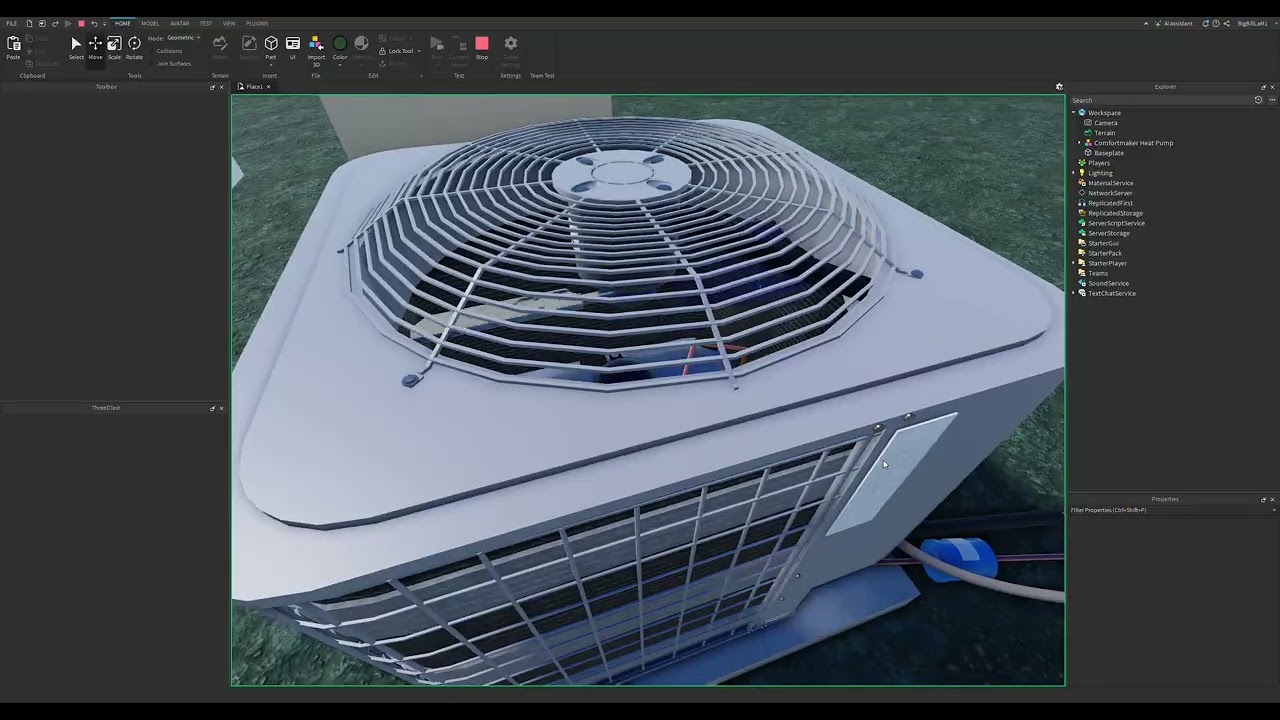Launch the AI Assistant
The width and height of the screenshot is (1280, 720).
click(x=1175, y=23)
